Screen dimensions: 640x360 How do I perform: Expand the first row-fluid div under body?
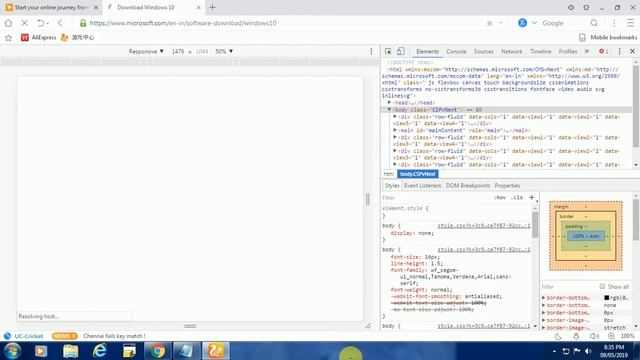tap(395, 117)
